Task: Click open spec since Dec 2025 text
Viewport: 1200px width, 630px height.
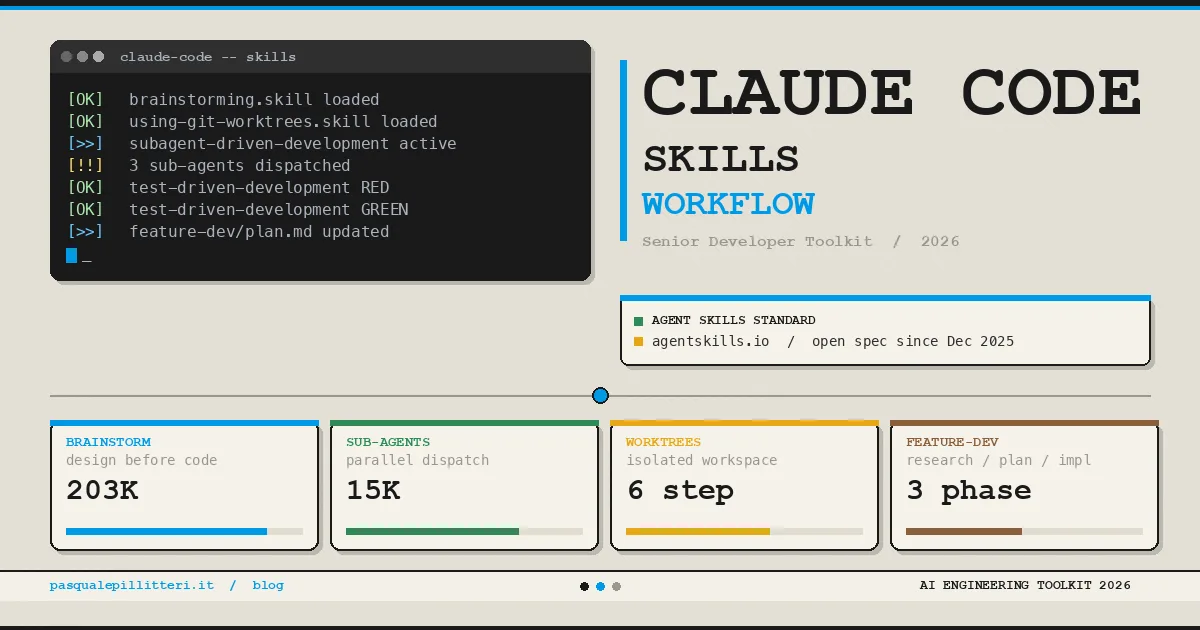Action: [x=913, y=342]
